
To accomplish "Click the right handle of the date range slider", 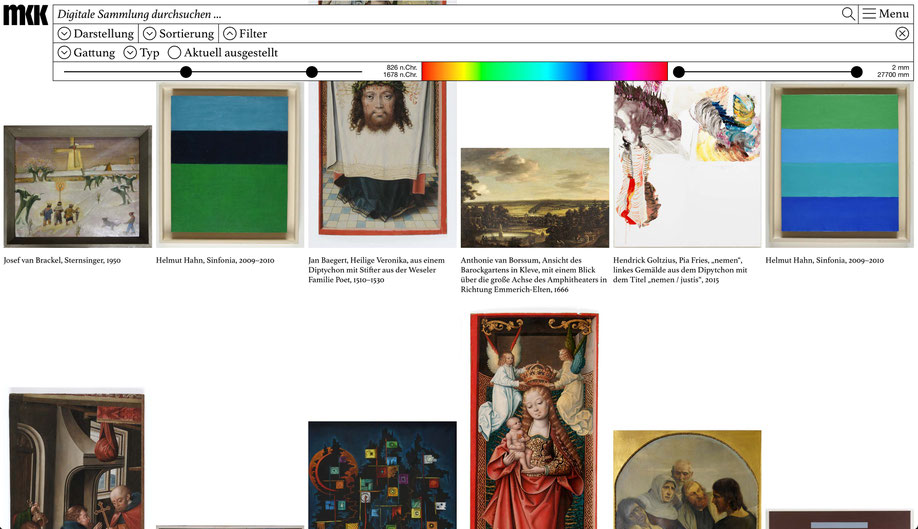I will click(312, 72).
